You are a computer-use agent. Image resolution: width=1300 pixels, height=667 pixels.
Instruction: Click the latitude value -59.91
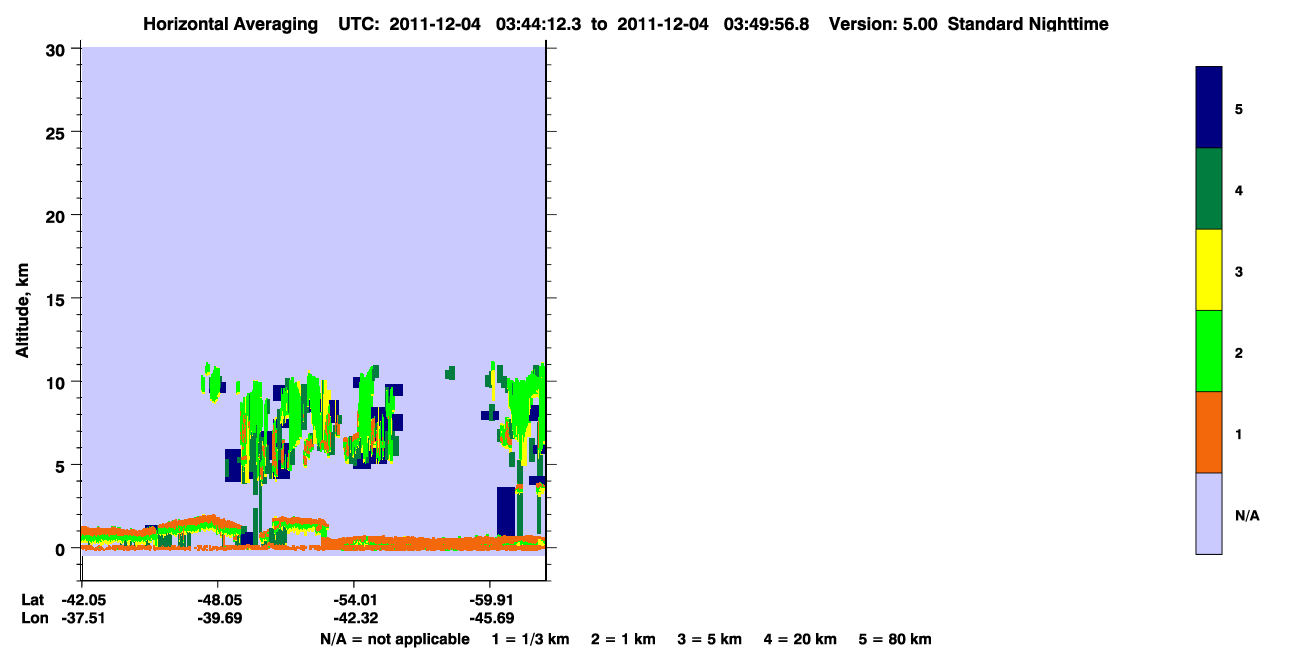[x=490, y=600]
